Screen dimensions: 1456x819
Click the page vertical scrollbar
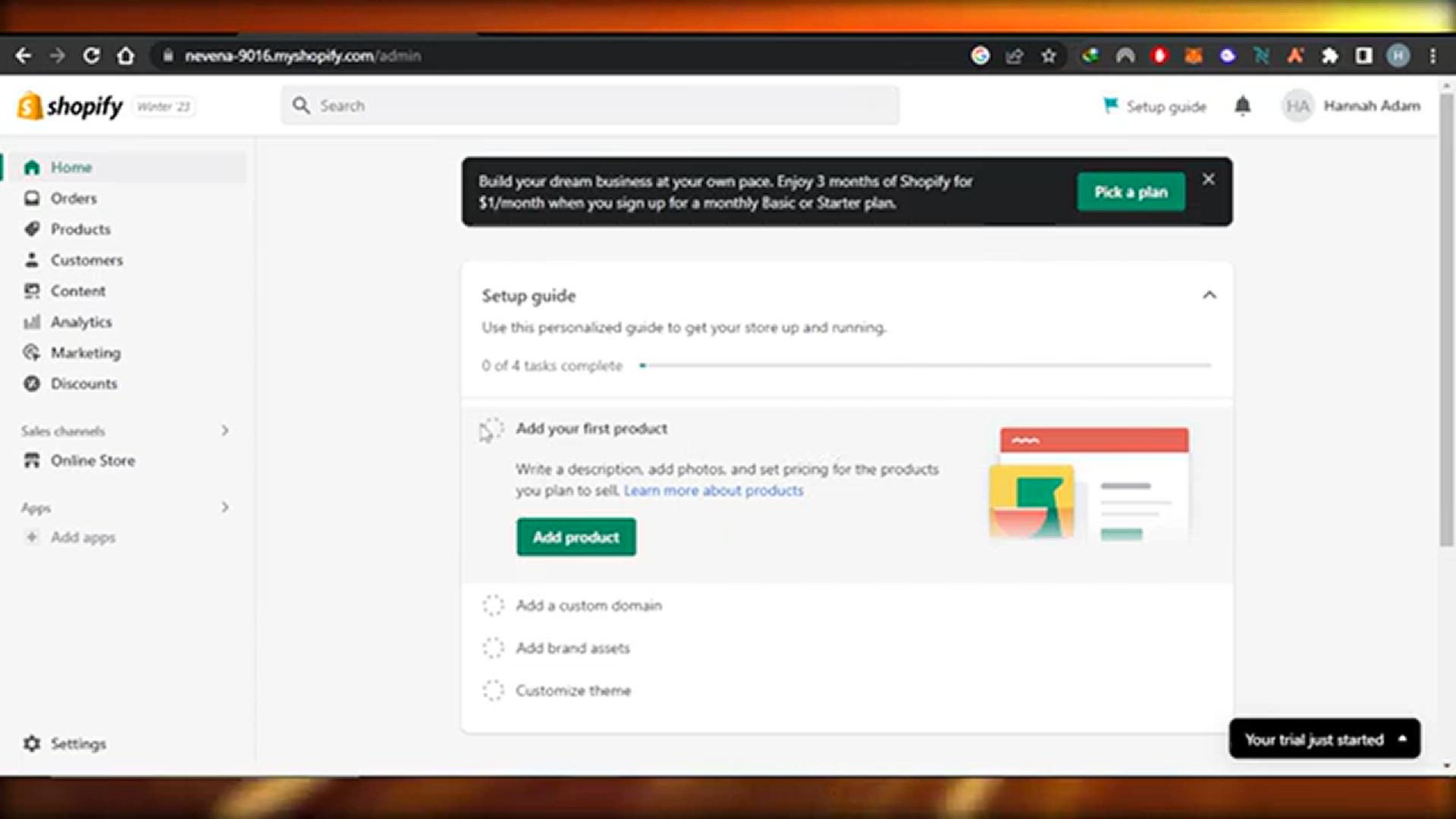click(1447, 318)
